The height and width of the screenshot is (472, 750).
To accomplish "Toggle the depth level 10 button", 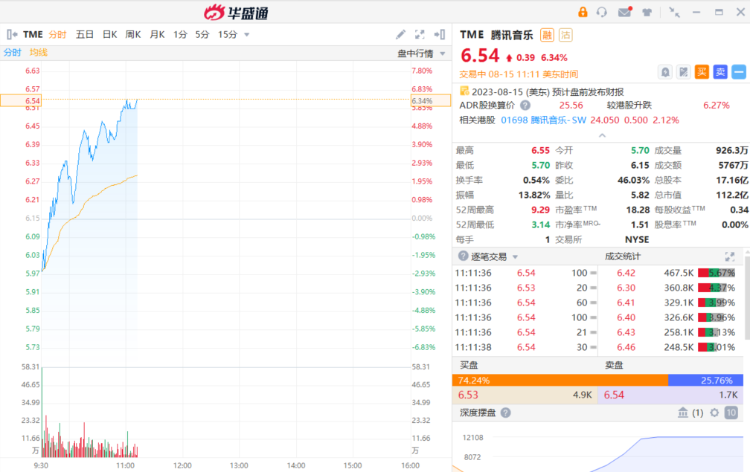I will click(x=731, y=412).
